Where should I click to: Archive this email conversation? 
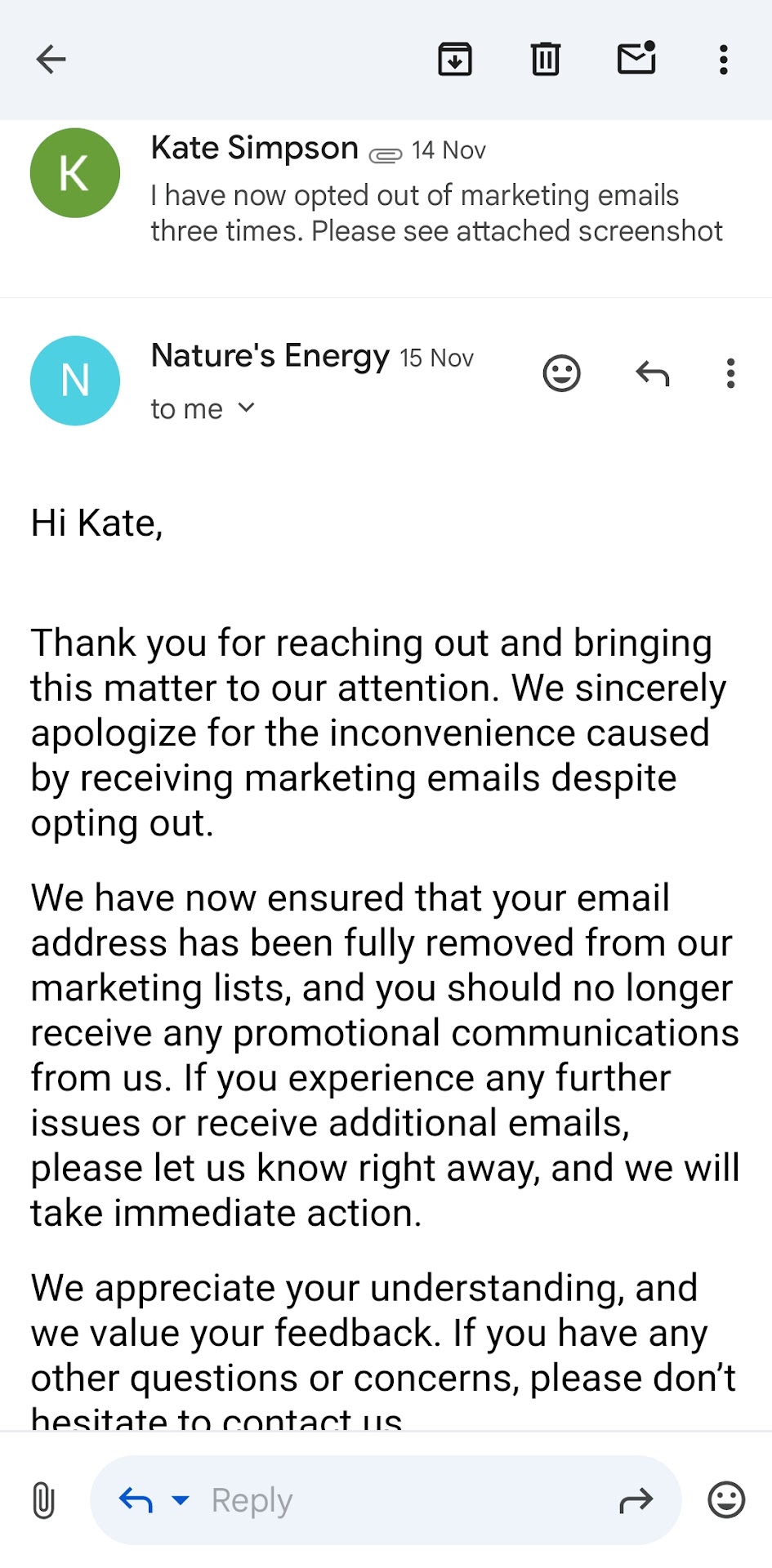pos(455,60)
